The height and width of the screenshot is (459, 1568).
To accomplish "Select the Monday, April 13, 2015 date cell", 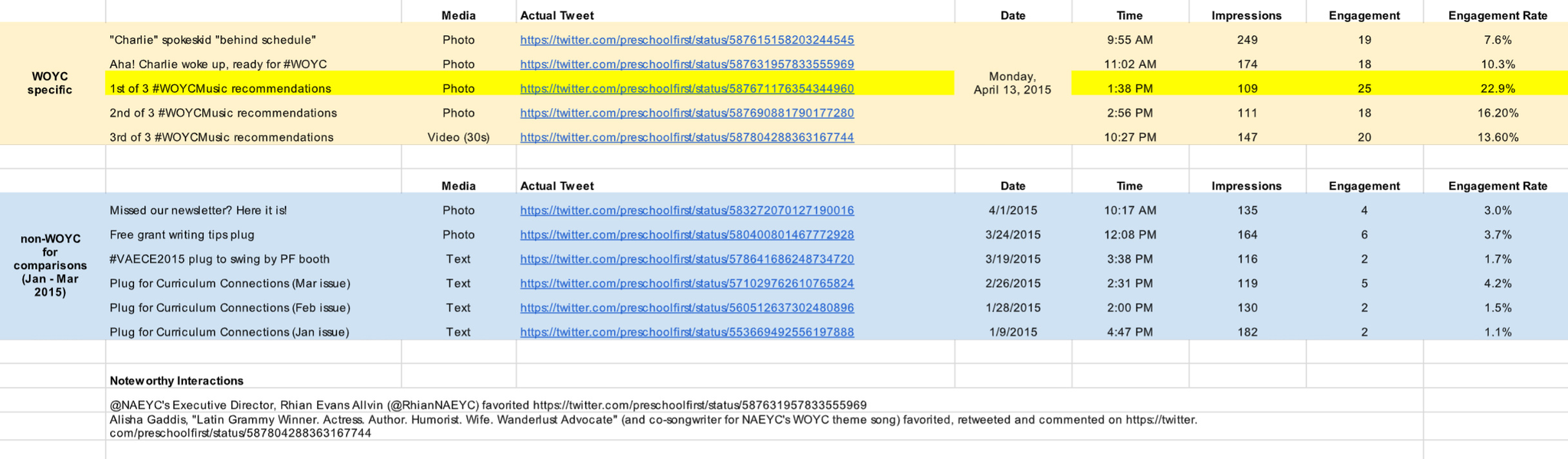I will point(1013,84).
